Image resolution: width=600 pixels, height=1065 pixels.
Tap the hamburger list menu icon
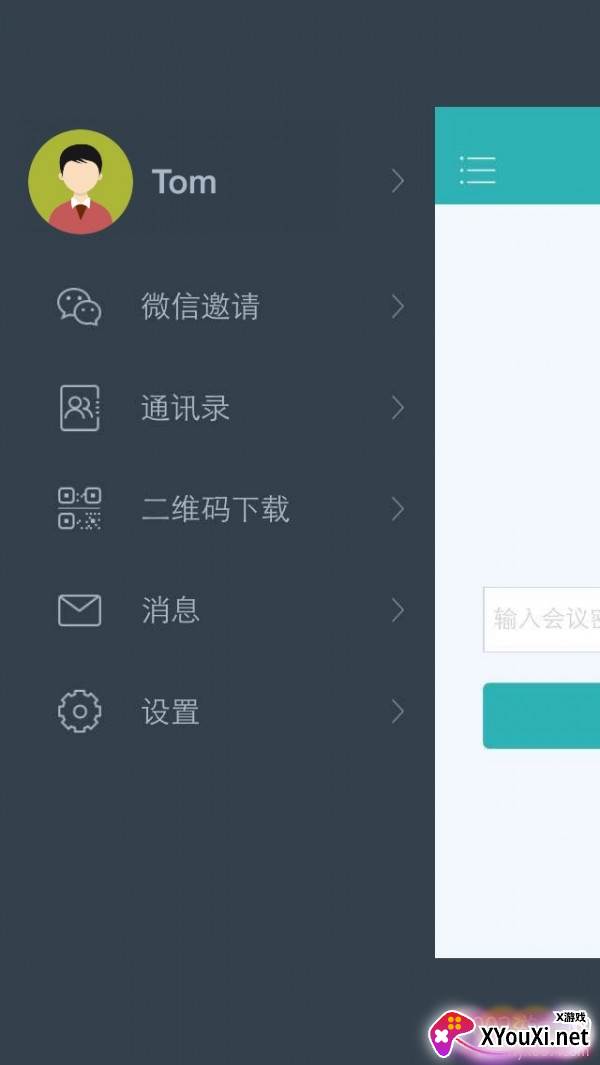[x=478, y=170]
